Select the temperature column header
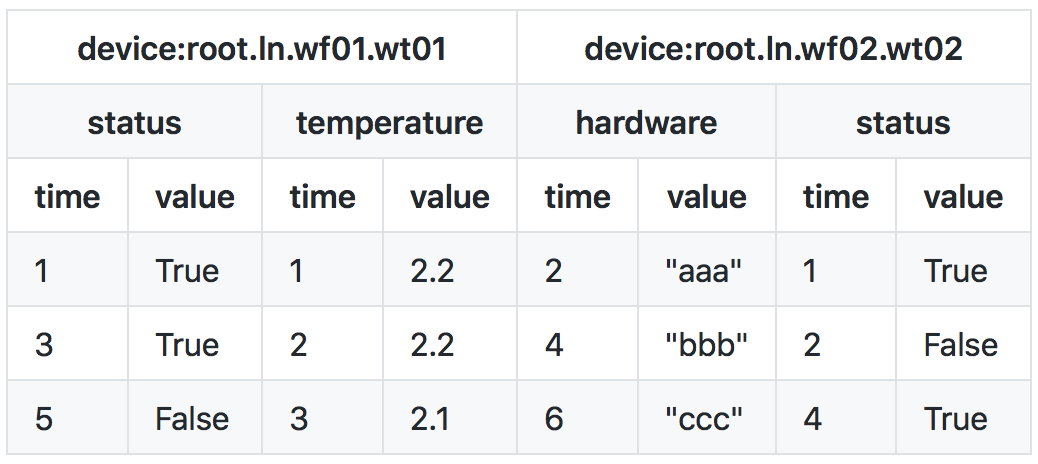1038x464 pixels. coord(389,122)
